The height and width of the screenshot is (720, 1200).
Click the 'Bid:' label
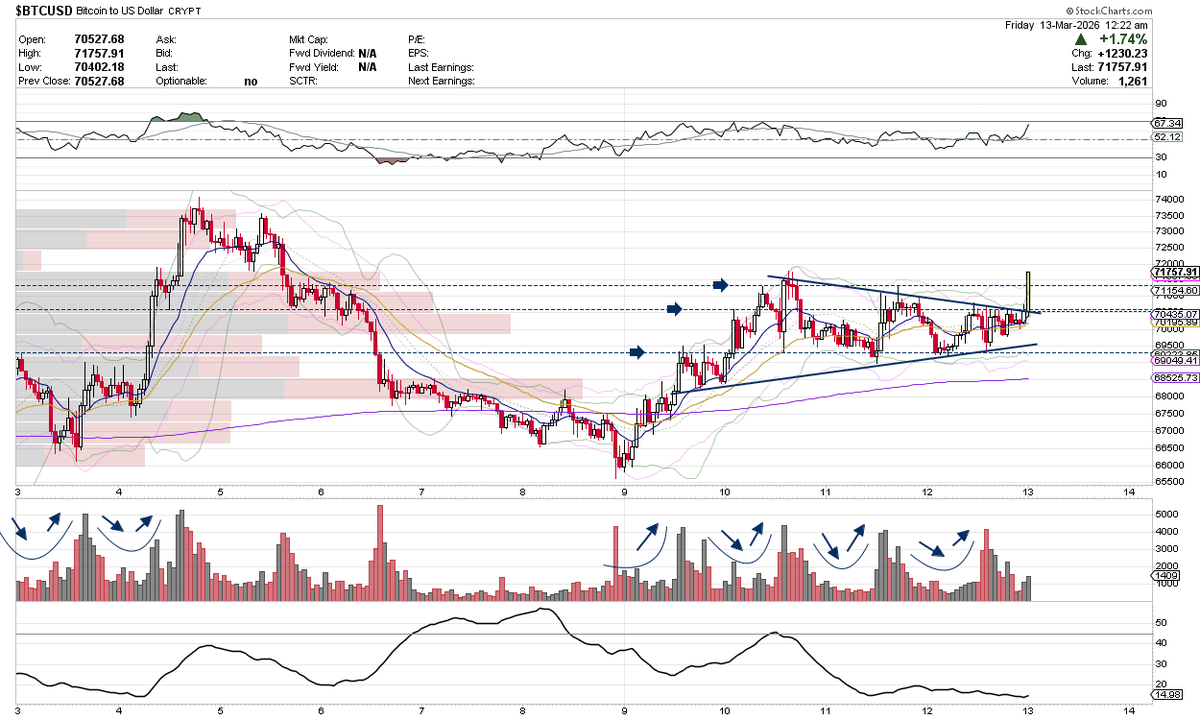(165, 53)
